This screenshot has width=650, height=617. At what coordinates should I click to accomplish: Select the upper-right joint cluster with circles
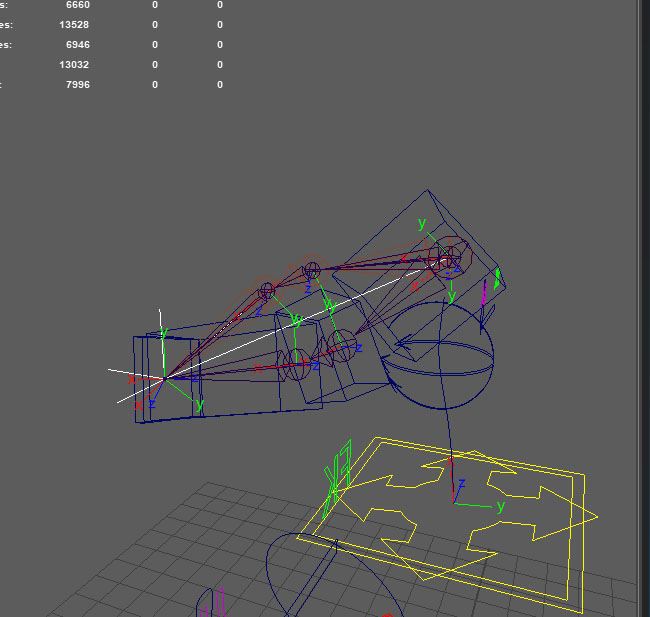444,257
